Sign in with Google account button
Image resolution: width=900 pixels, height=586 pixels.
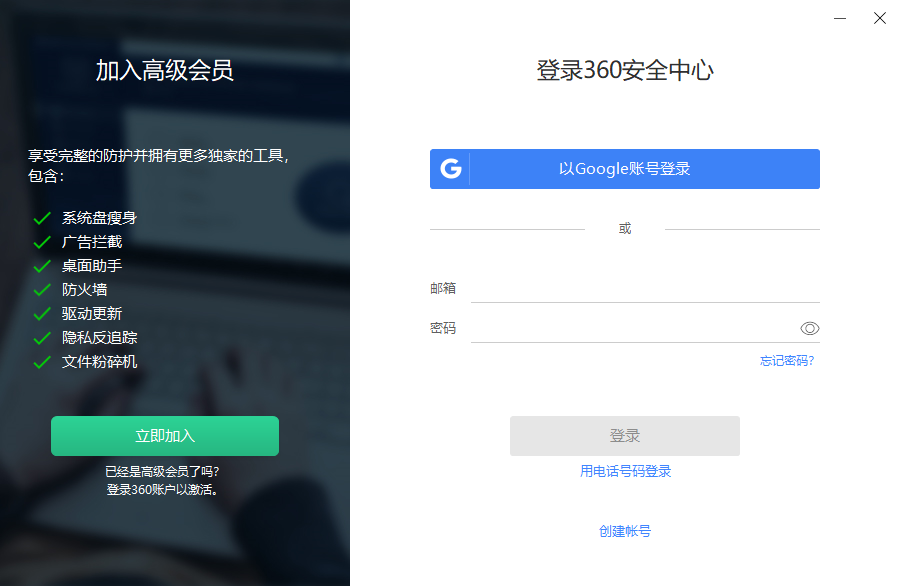624,169
